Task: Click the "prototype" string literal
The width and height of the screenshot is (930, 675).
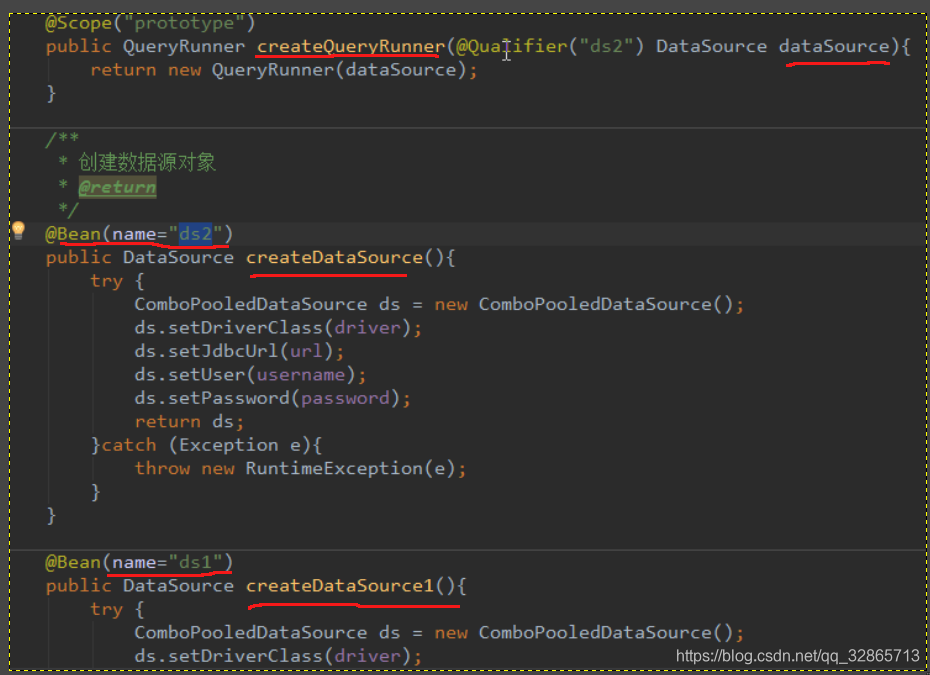Action: click(184, 23)
